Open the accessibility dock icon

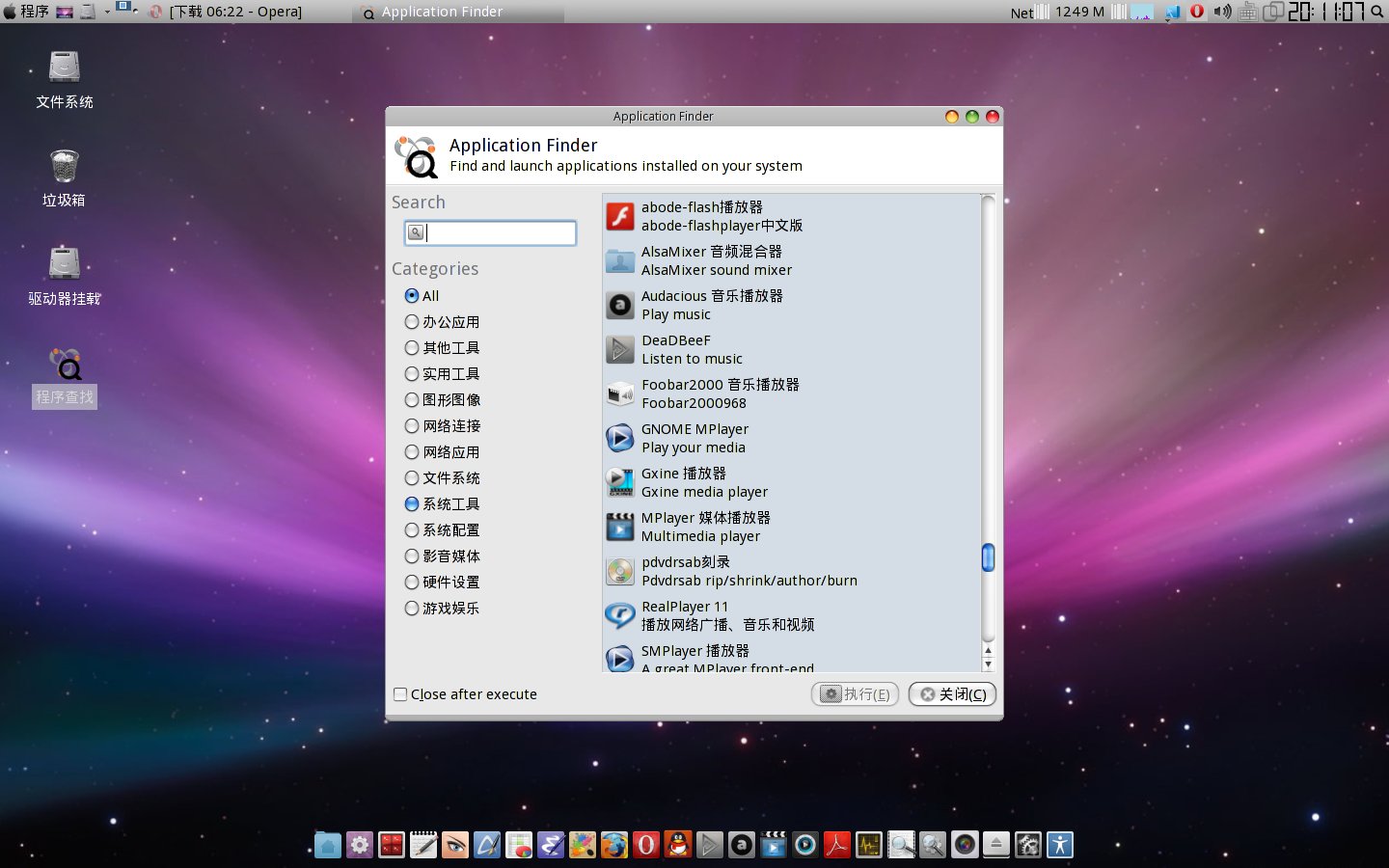click(1060, 845)
